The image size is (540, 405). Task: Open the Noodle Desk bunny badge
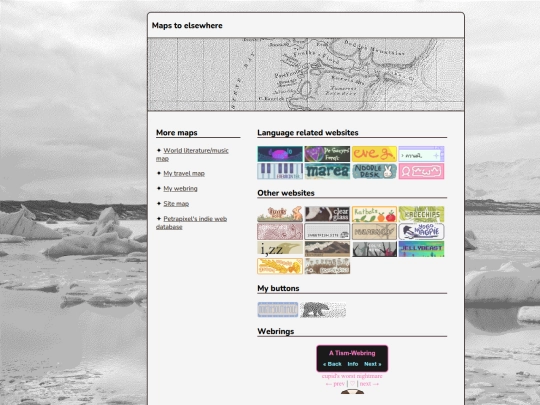[374, 171]
